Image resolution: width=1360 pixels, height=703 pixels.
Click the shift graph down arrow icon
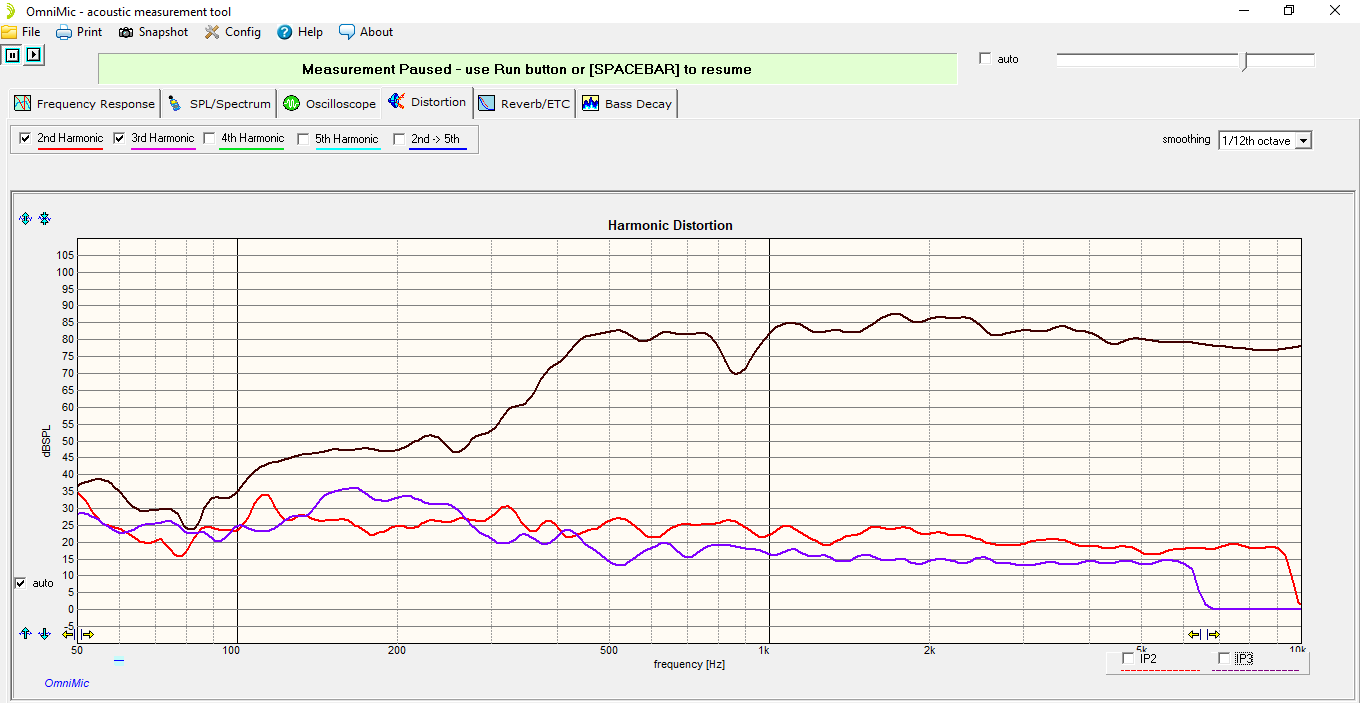44,633
